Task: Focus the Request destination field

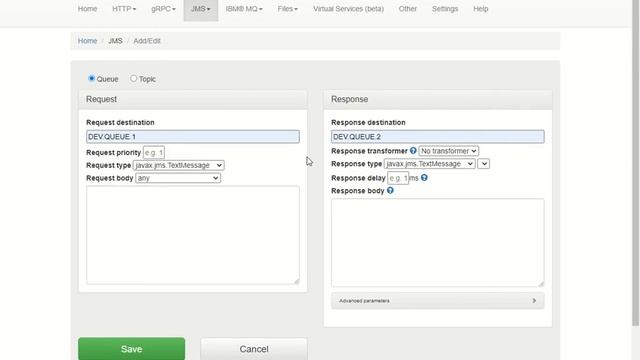Action: coord(193,137)
